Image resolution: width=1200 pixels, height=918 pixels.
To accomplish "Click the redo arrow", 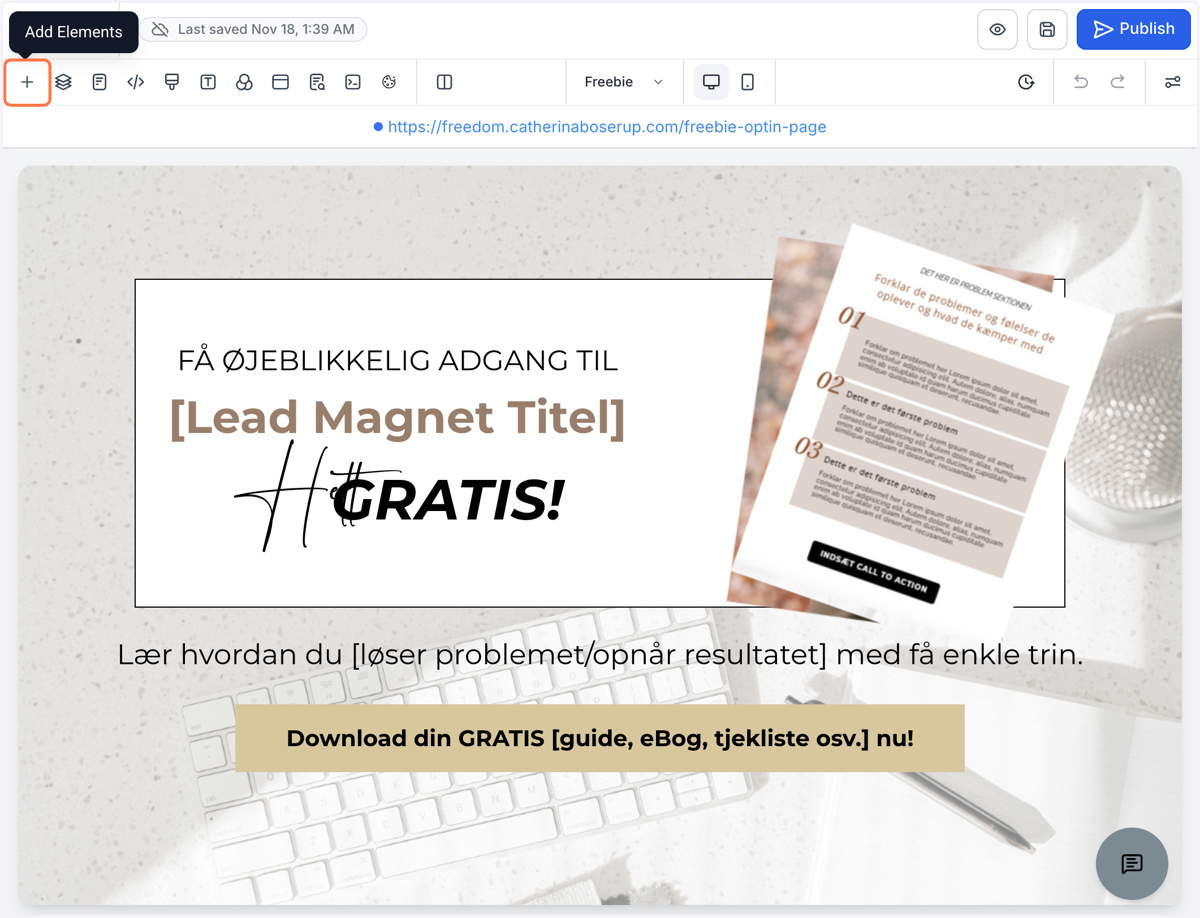I will pos(1118,82).
